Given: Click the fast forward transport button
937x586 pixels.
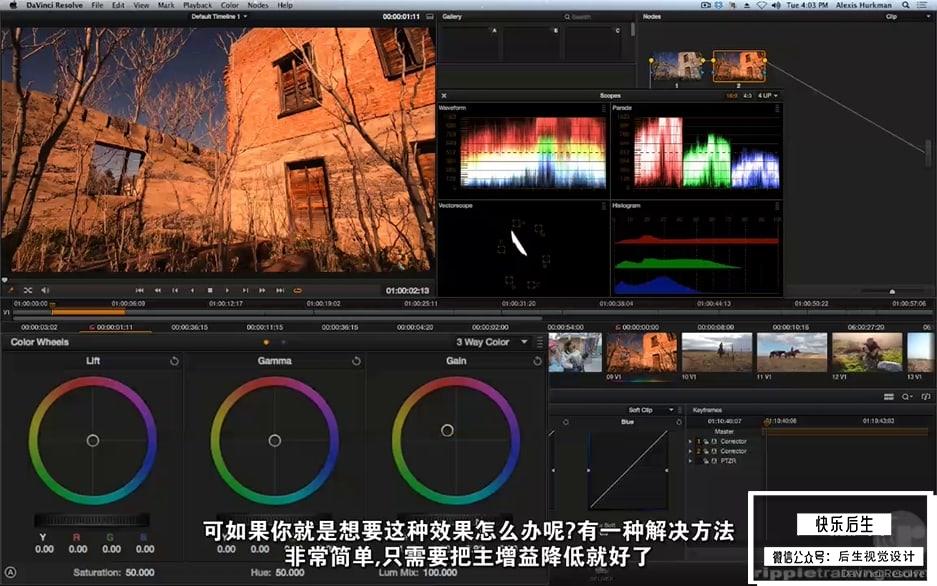Looking at the screenshot, I should point(262,290).
